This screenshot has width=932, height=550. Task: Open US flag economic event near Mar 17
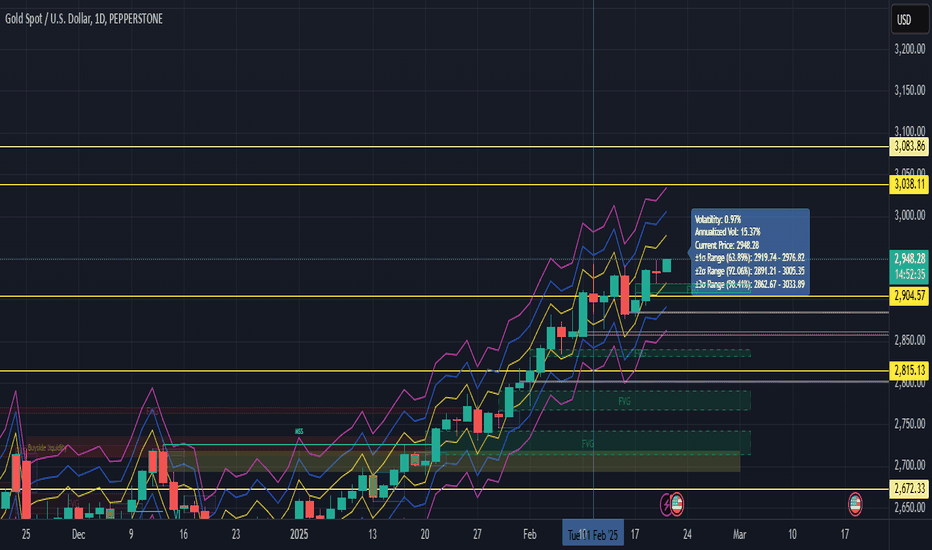pyautogui.click(x=855, y=504)
